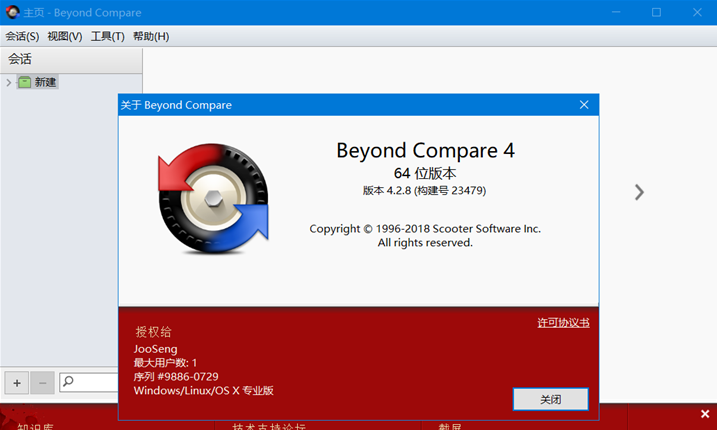Click the 最大用户数: 1 text
The width and height of the screenshot is (717, 430).
(x=165, y=363)
